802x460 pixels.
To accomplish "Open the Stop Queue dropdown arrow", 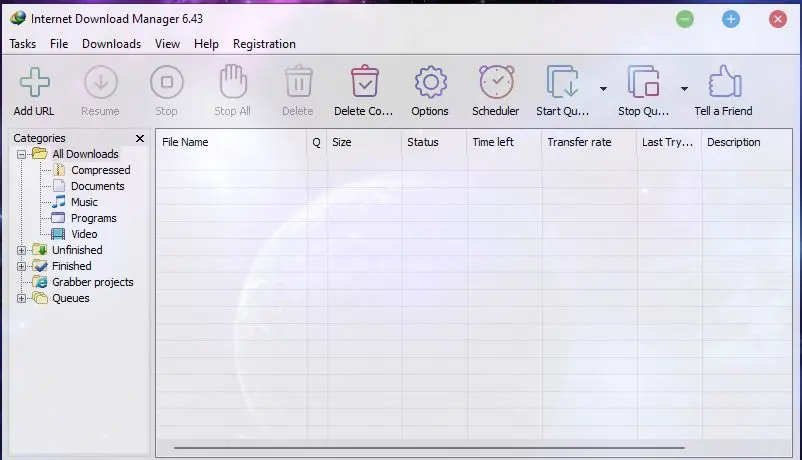I will point(684,89).
